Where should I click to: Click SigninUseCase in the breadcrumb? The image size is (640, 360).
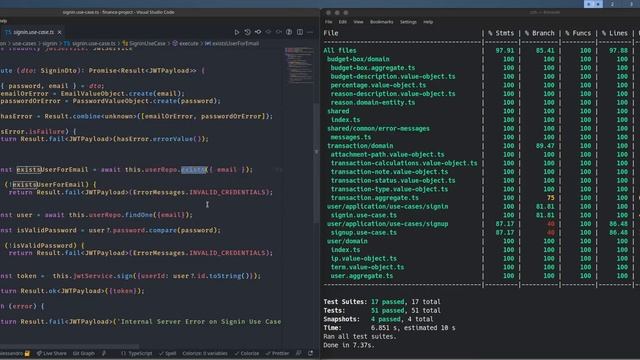[x=144, y=43]
